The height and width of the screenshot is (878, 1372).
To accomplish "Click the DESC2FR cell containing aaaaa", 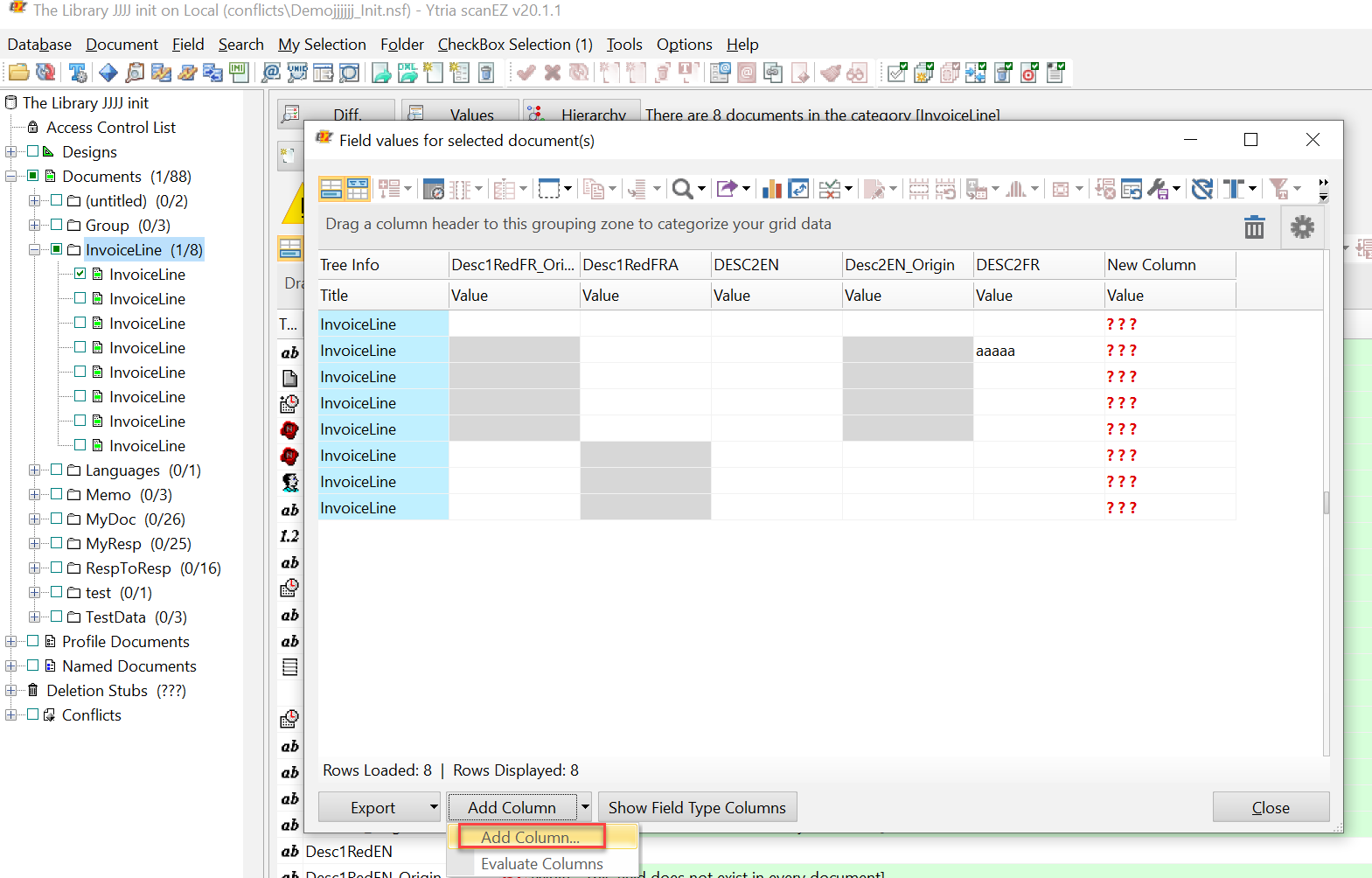I will (x=1038, y=351).
